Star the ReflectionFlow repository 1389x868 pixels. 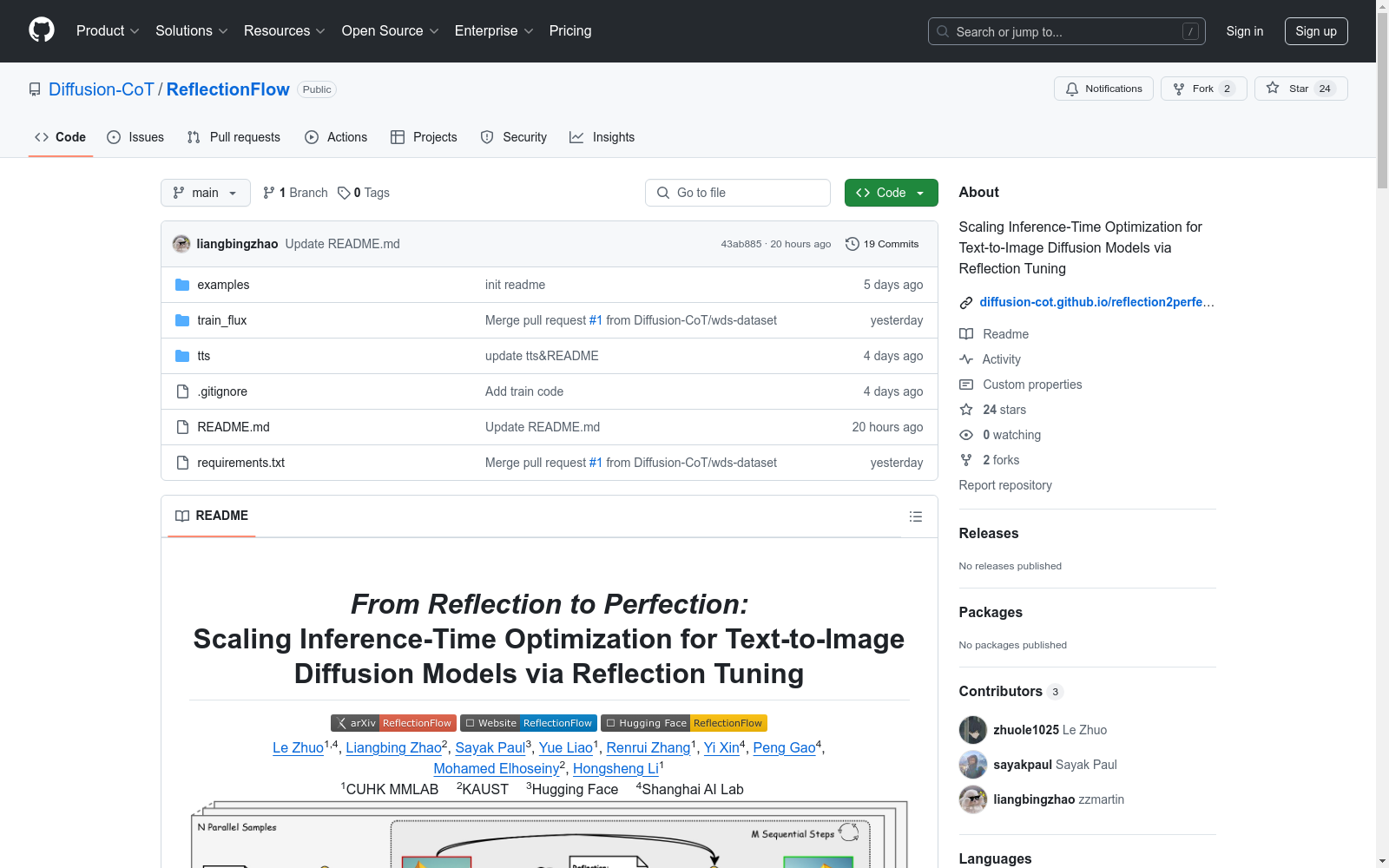1300,89
